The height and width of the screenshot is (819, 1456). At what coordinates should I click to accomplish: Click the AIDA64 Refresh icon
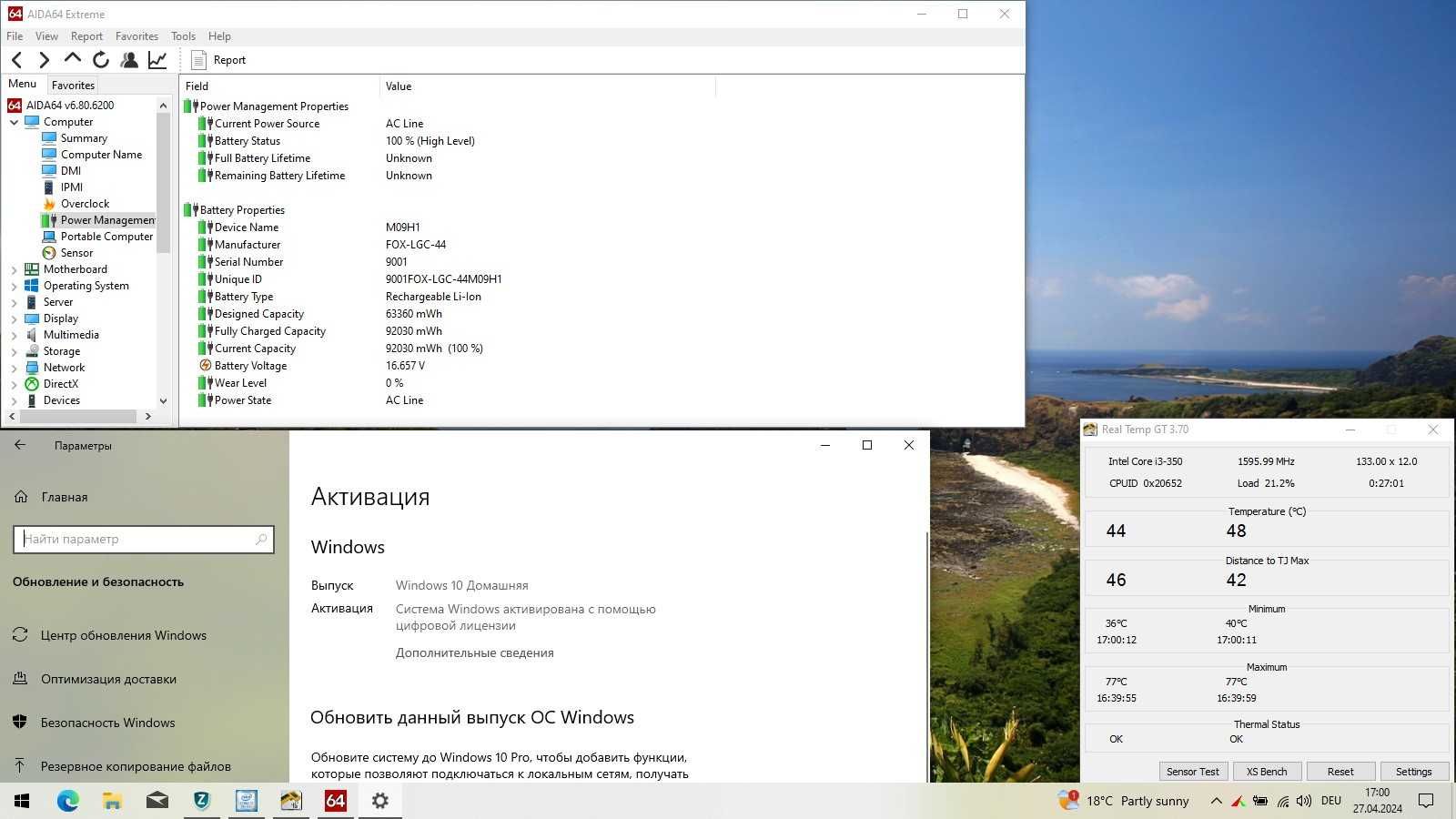(x=100, y=60)
